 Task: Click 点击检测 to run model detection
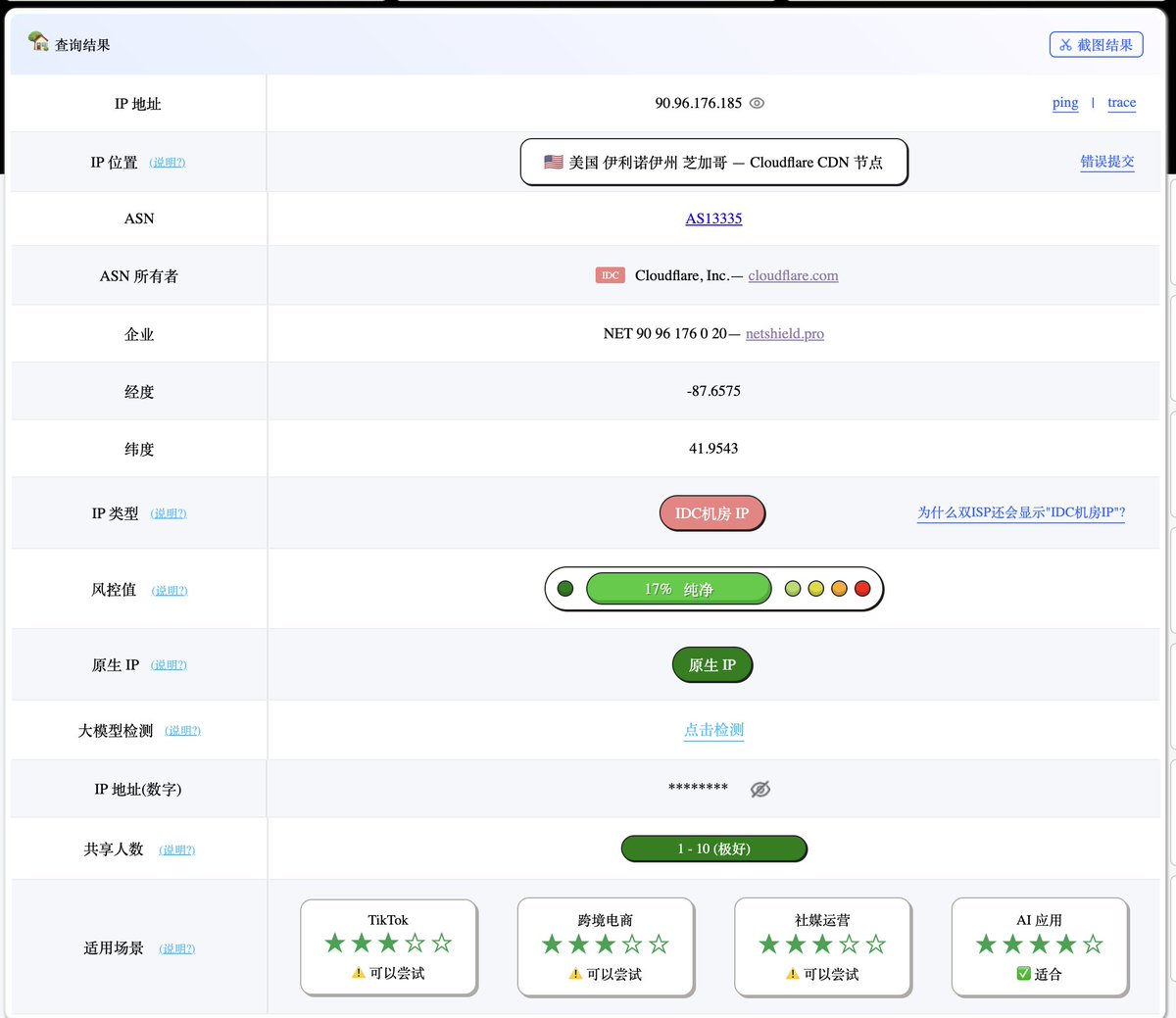pyautogui.click(x=713, y=730)
